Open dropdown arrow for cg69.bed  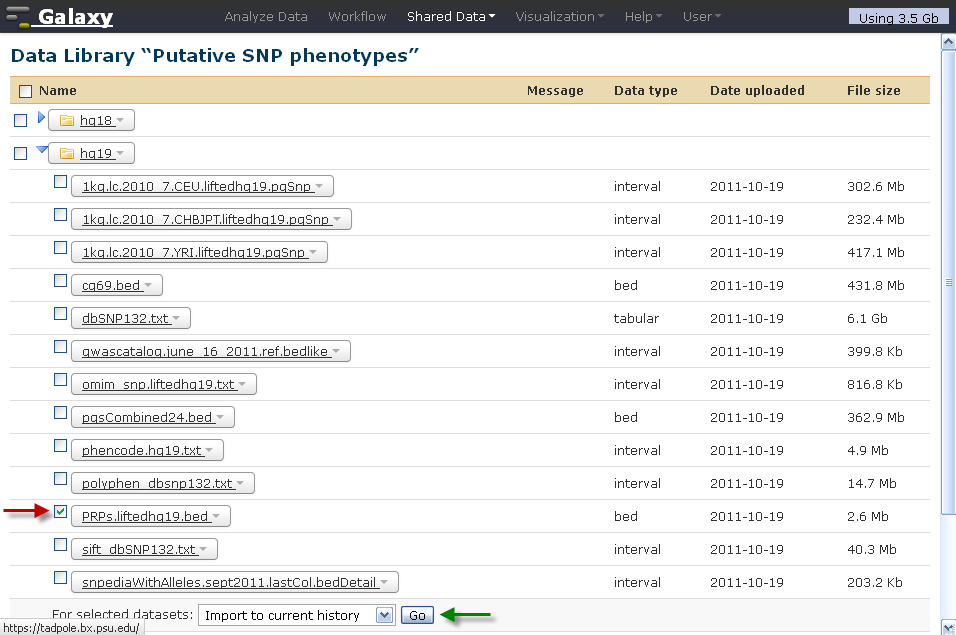click(148, 285)
